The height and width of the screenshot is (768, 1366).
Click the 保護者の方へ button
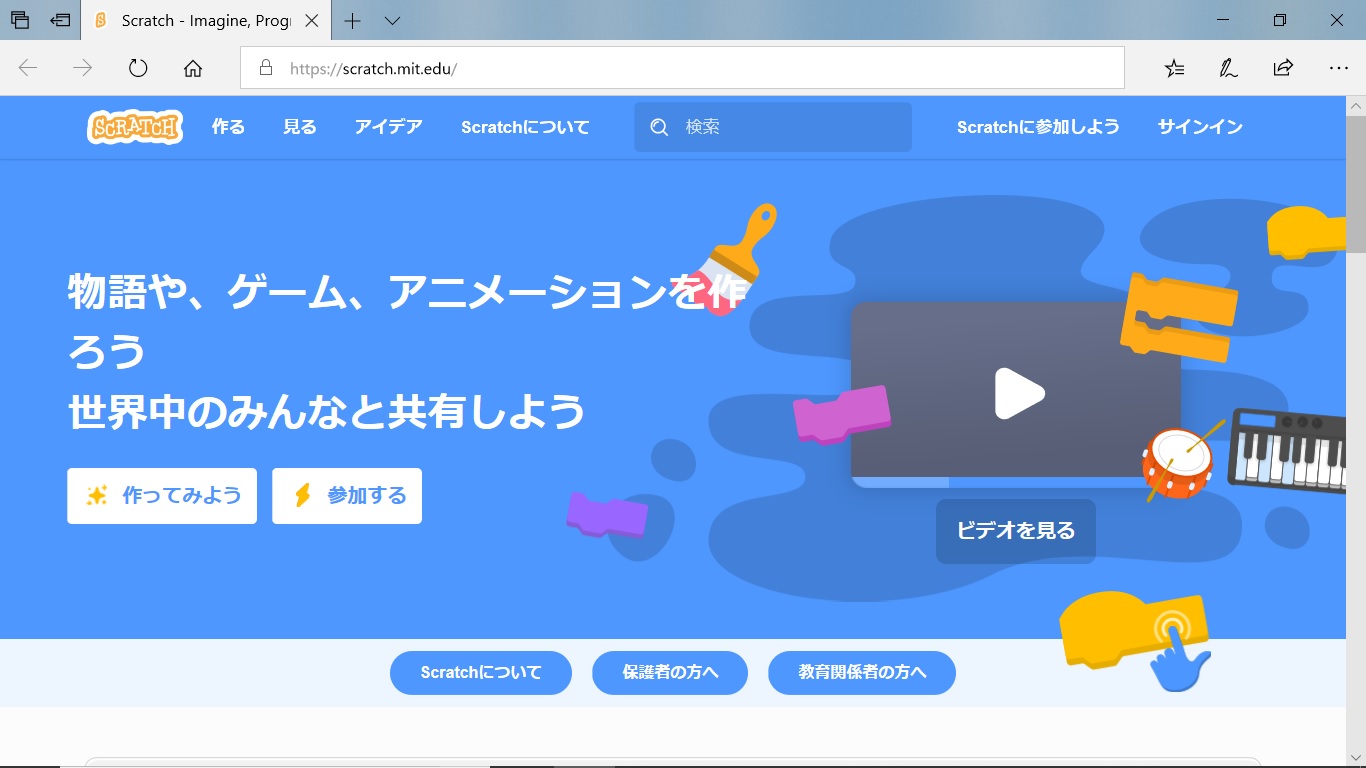670,673
